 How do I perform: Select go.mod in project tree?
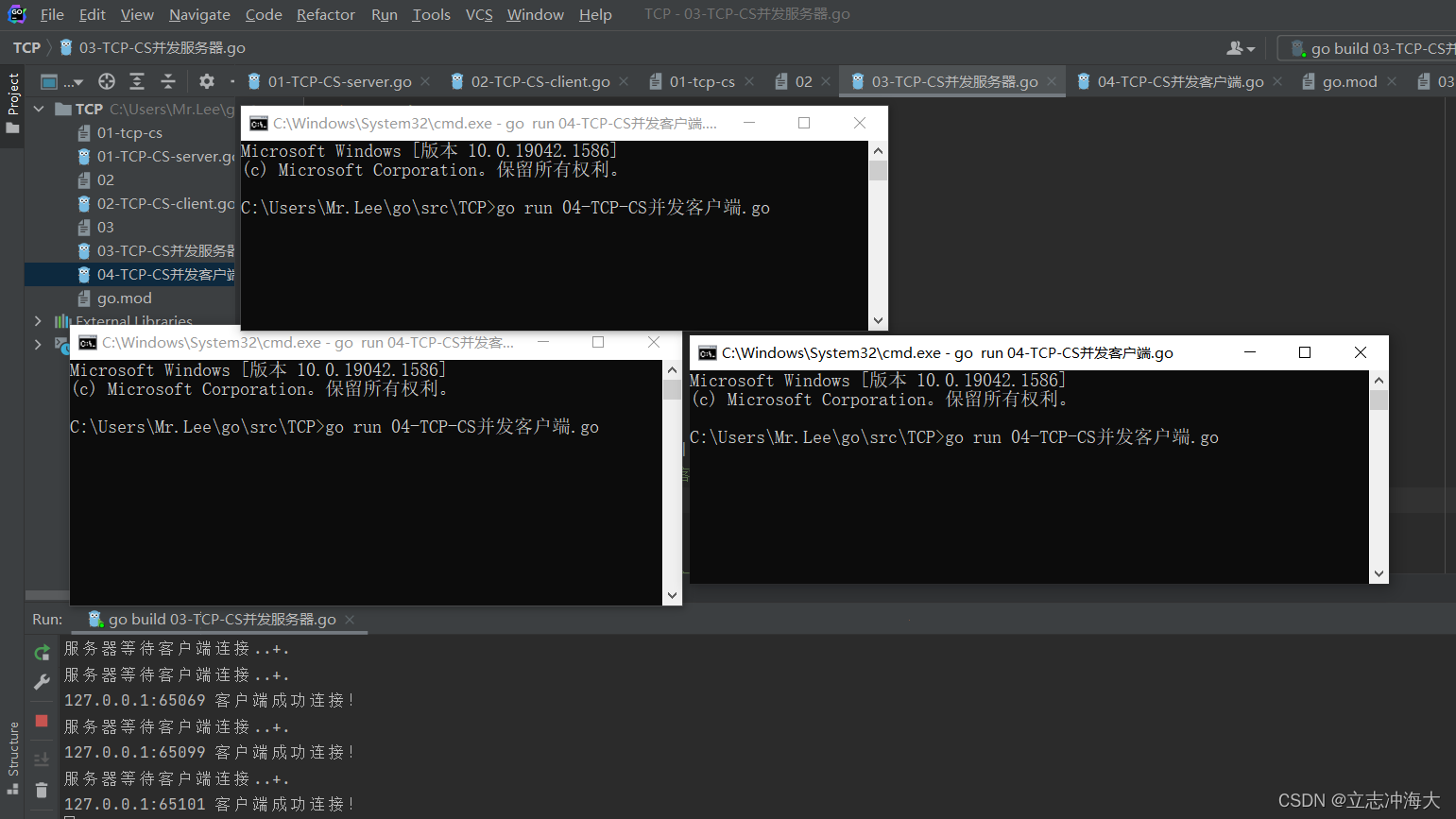click(x=124, y=299)
